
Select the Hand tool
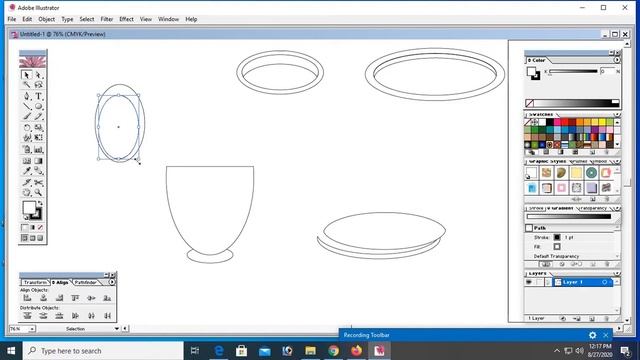[27, 192]
